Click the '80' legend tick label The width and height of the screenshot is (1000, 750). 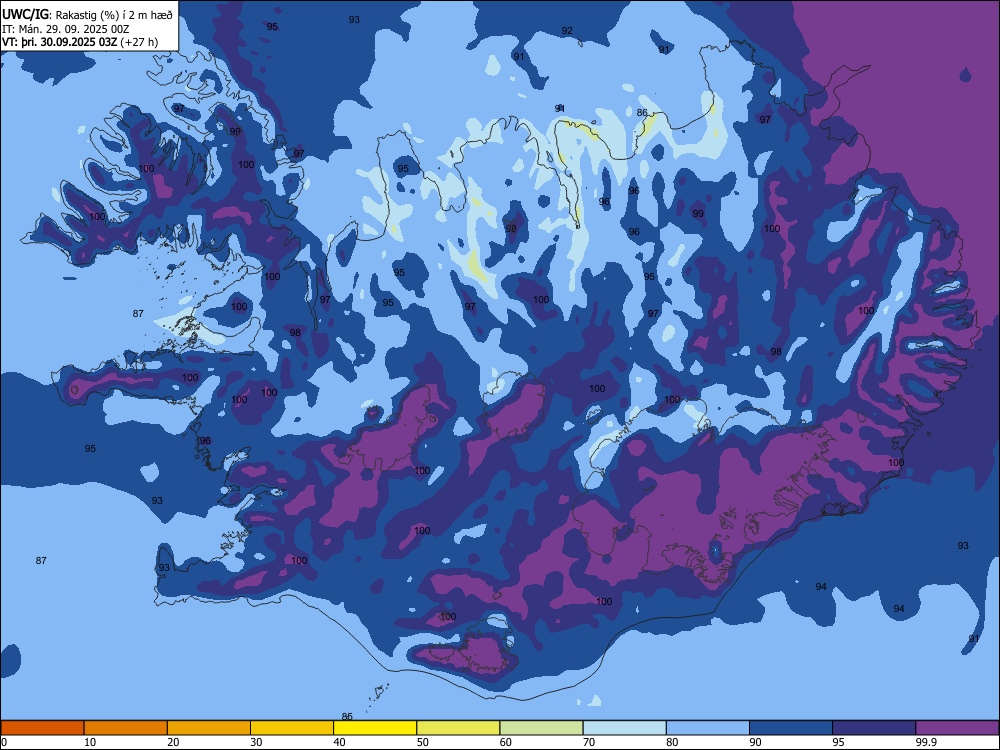673,742
